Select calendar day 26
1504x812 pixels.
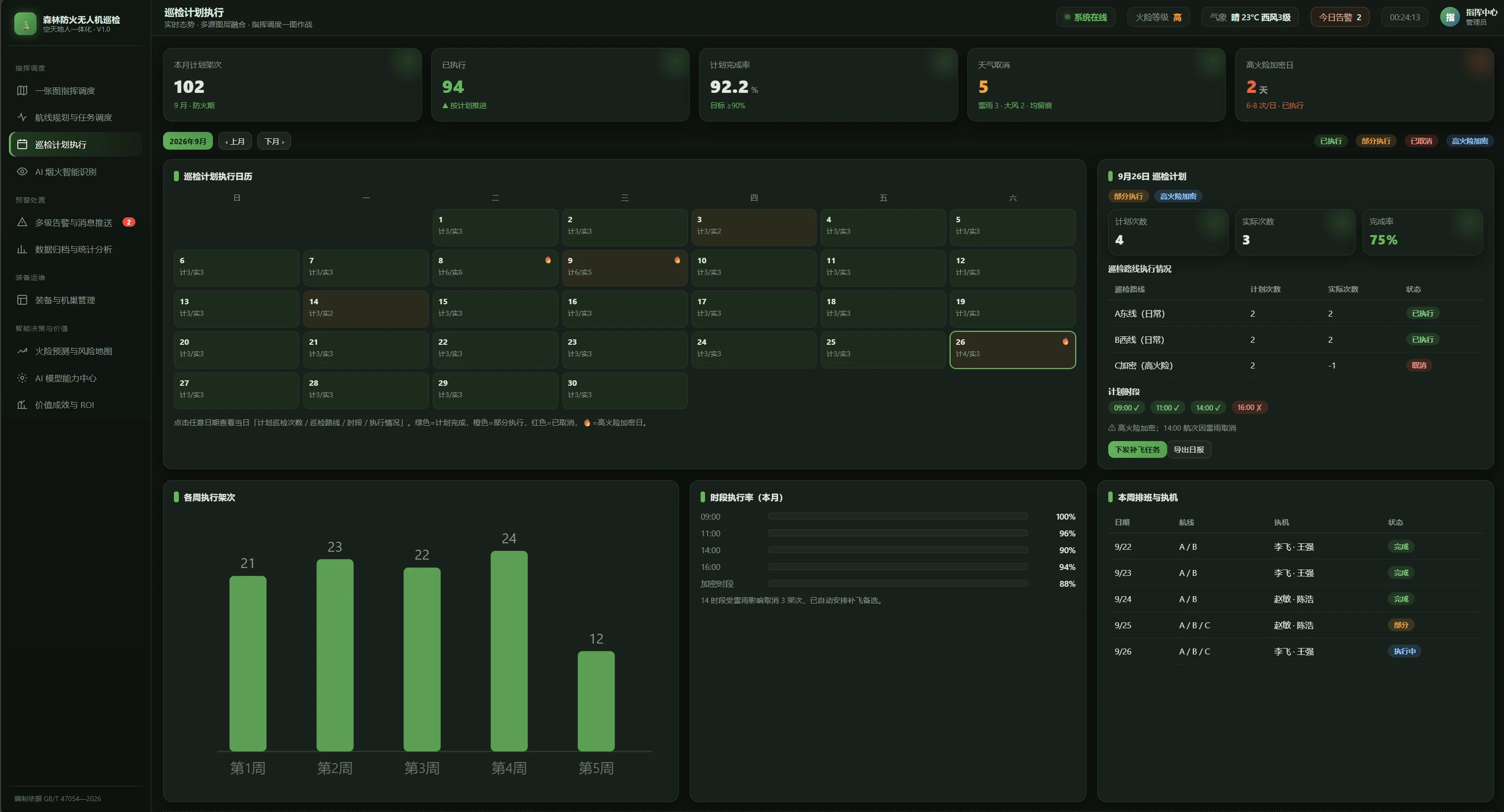click(1012, 350)
